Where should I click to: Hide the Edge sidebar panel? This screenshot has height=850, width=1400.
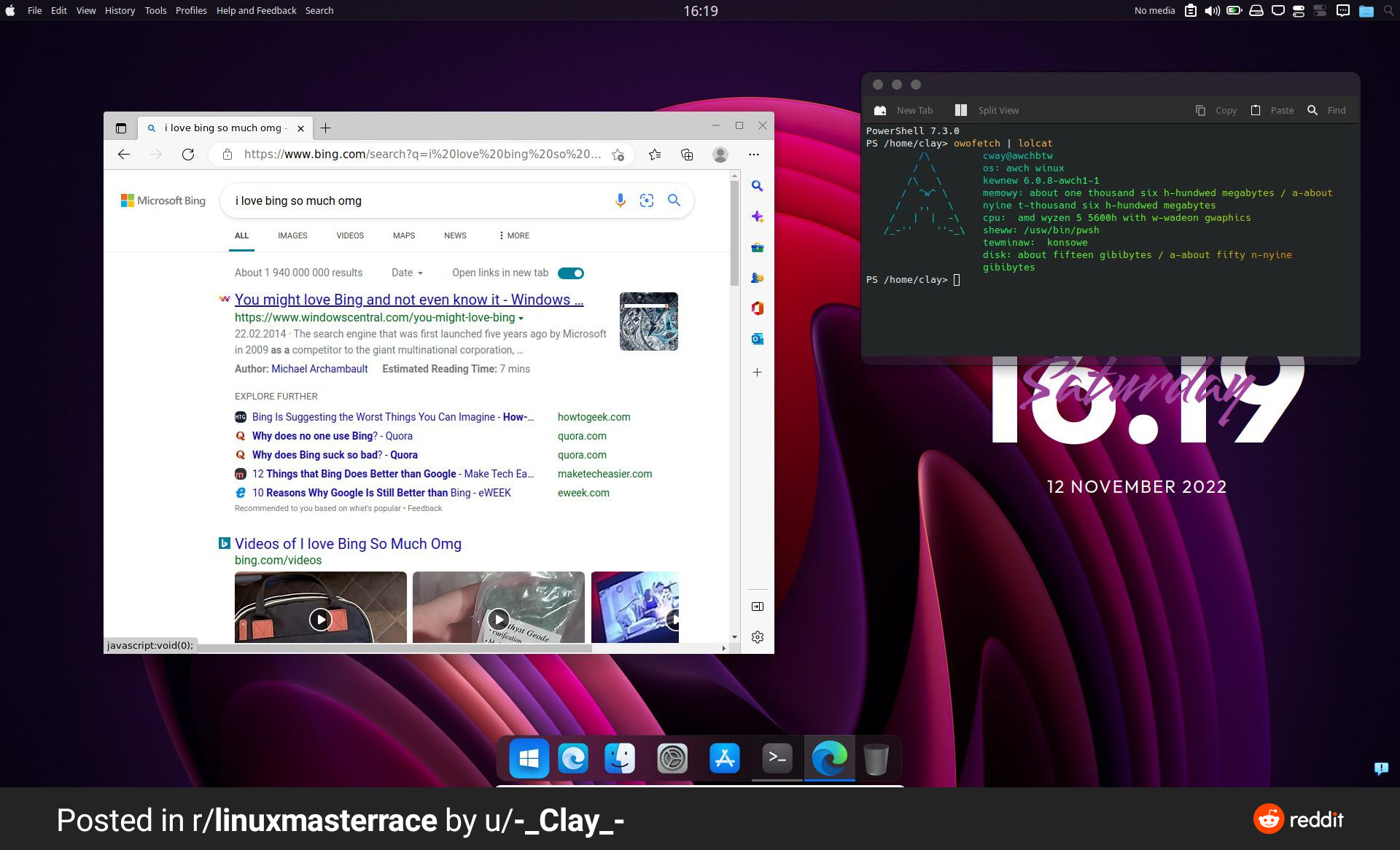tap(758, 607)
